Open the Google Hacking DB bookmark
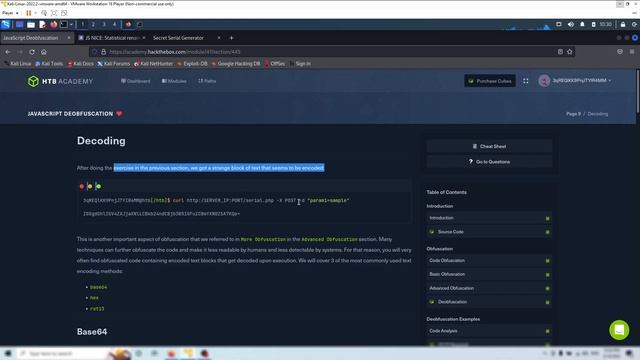 [x=236, y=64]
